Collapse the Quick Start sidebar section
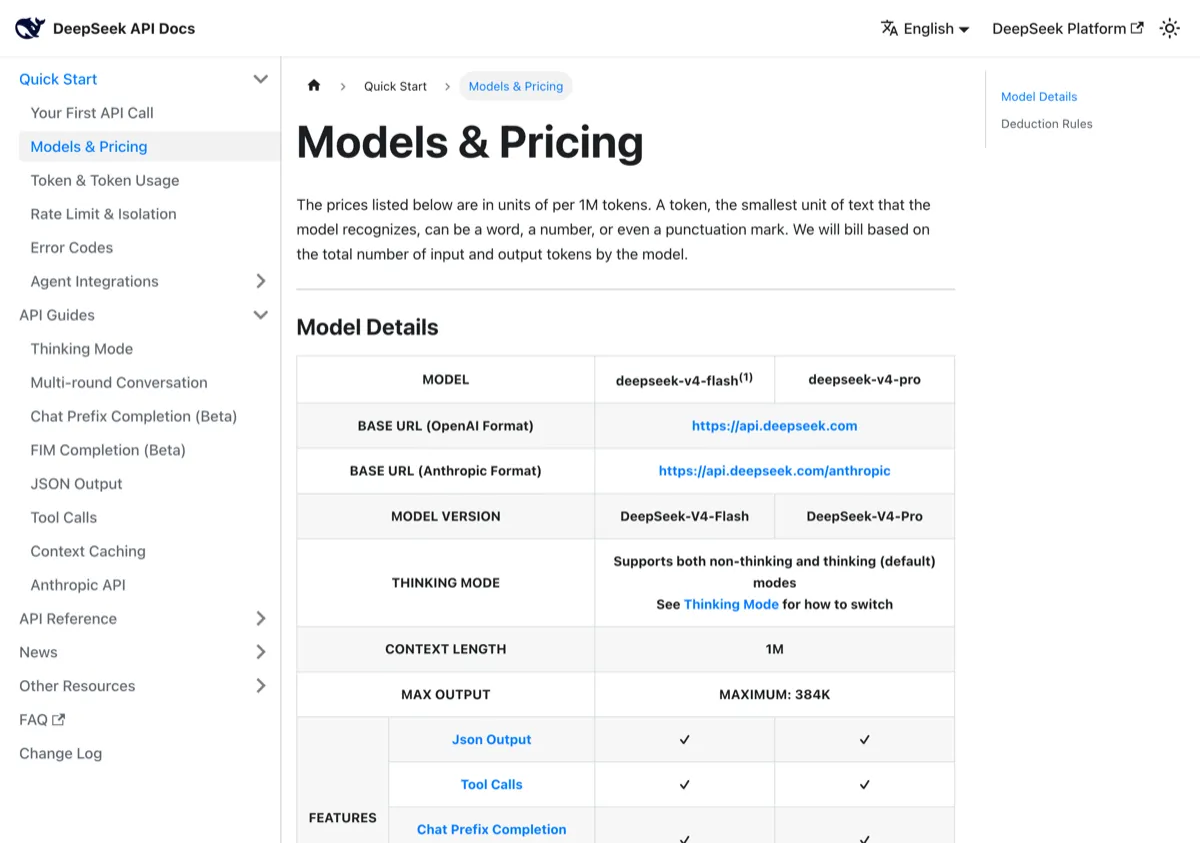This screenshot has width=1200, height=843. (x=261, y=79)
